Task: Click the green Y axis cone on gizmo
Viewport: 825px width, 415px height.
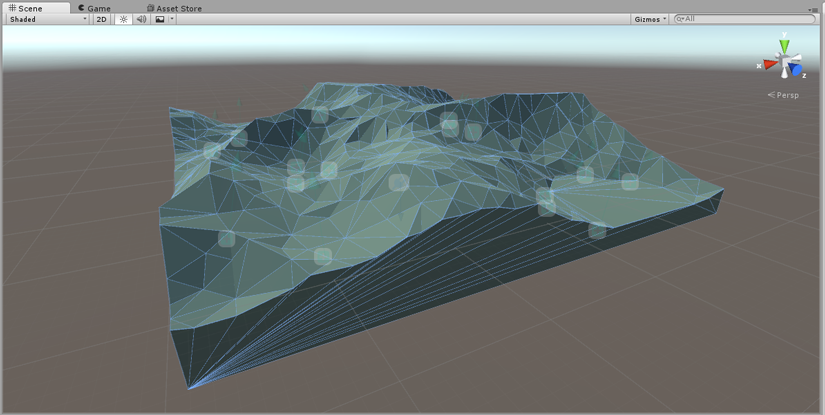Action: coord(785,44)
